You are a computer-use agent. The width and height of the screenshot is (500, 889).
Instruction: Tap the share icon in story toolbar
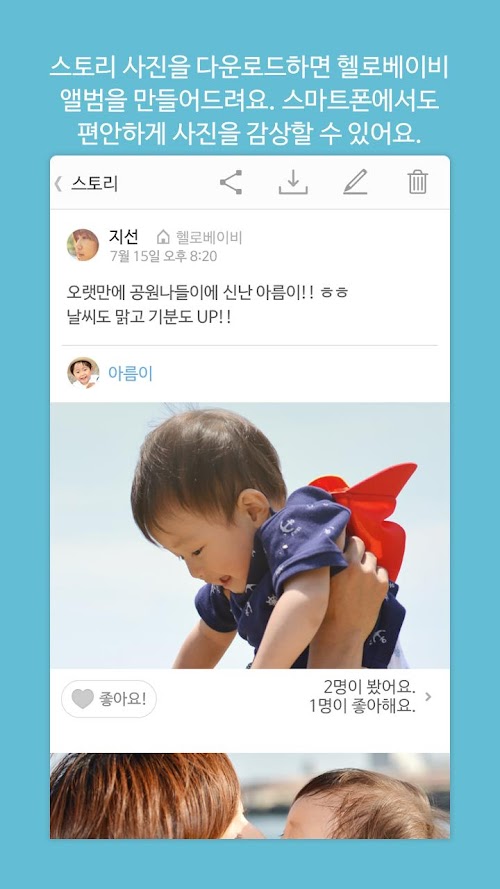click(231, 183)
